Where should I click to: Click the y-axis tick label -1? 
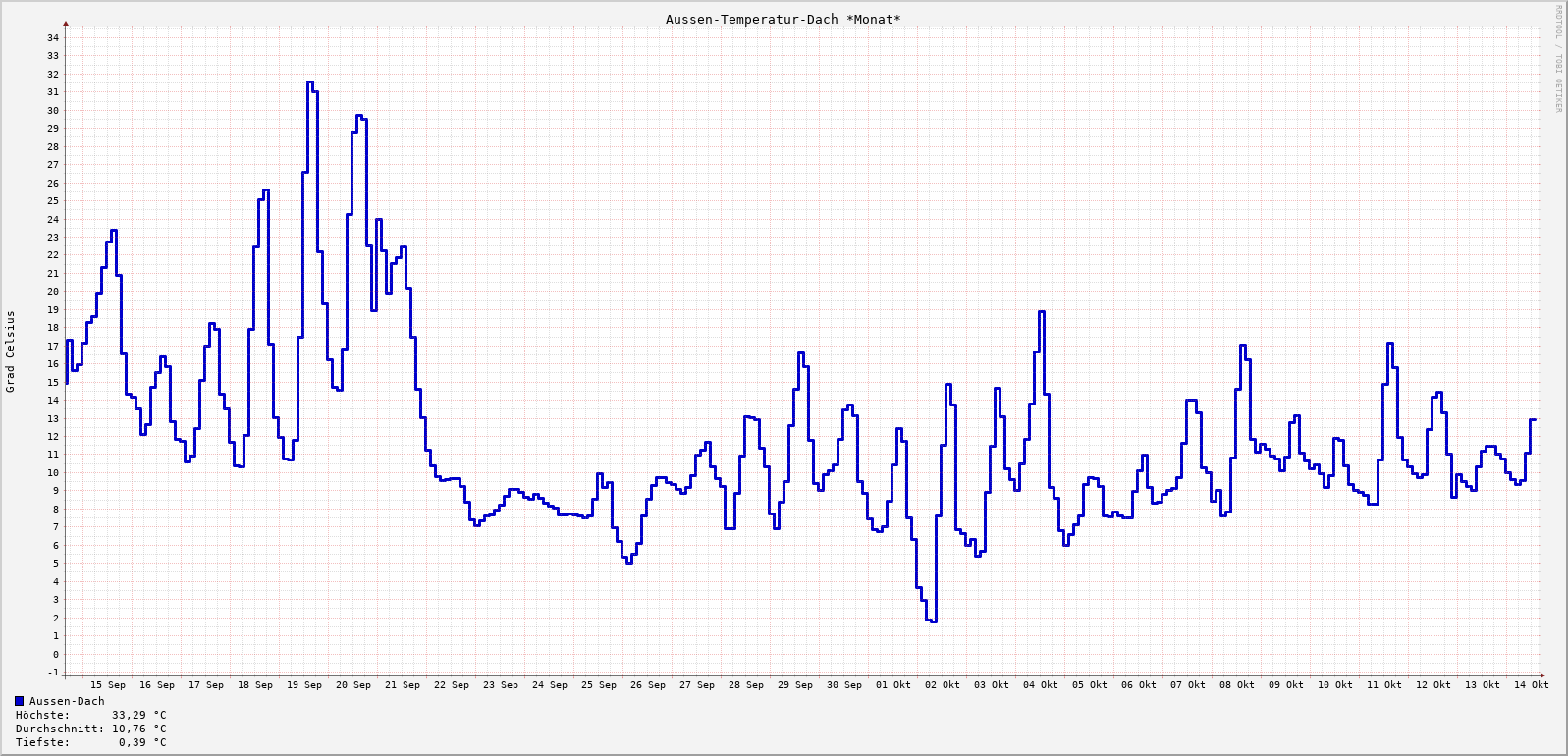click(53, 673)
